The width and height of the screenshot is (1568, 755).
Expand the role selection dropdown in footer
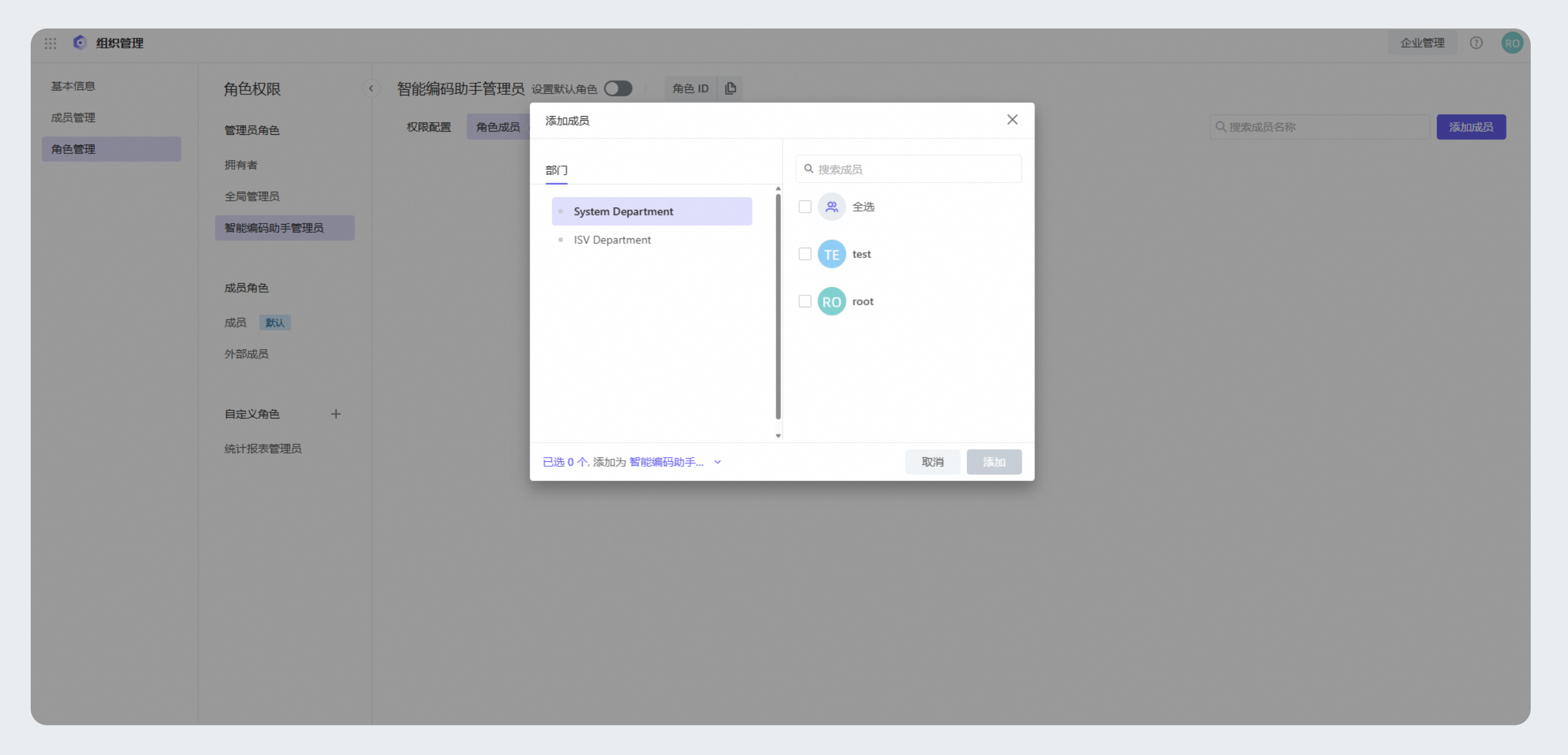pyautogui.click(x=718, y=462)
